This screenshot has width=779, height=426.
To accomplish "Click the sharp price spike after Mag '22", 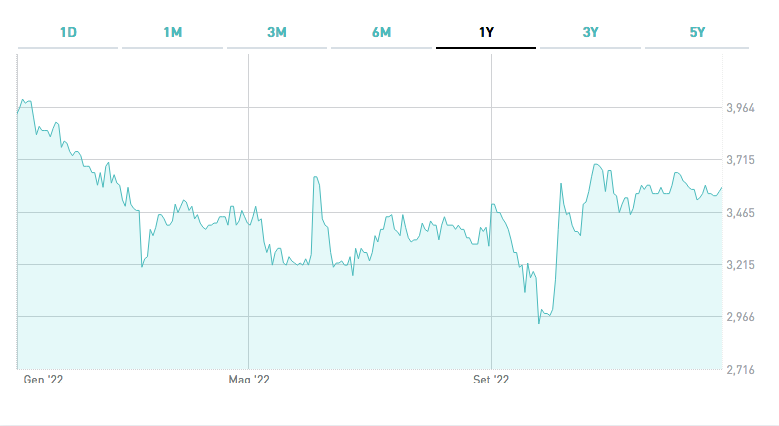I will (x=315, y=177).
